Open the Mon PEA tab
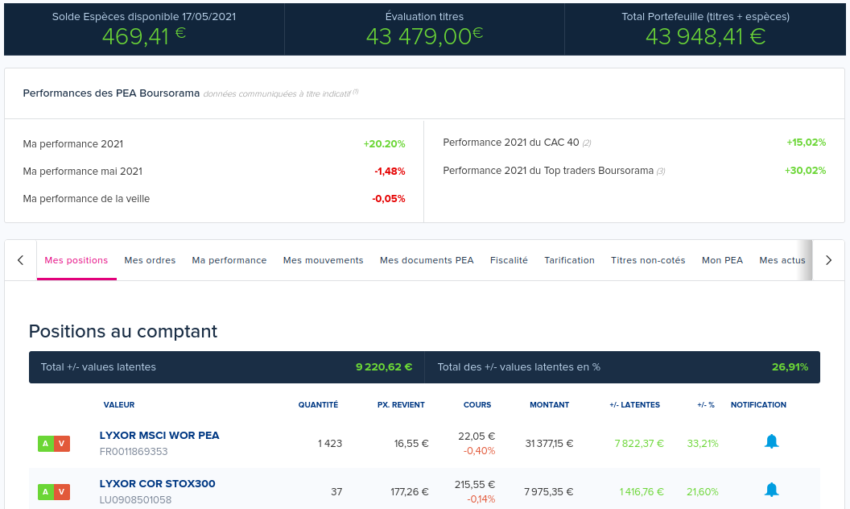The image size is (850, 509). [x=722, y=260]
